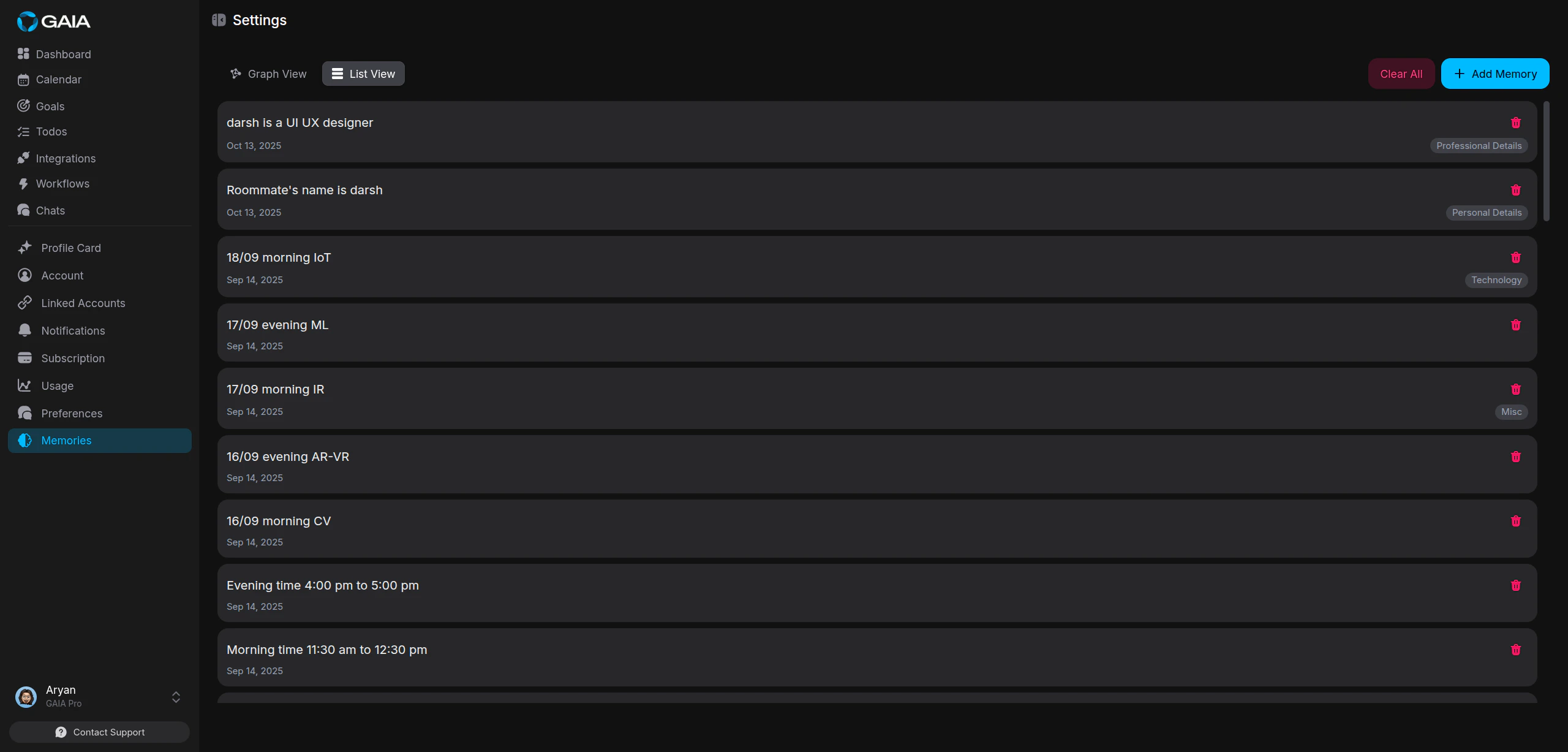The width and height of the screenshot is (1568, 752).
Task: Open Subscription settings via card icon
Action: click(24, 357)
